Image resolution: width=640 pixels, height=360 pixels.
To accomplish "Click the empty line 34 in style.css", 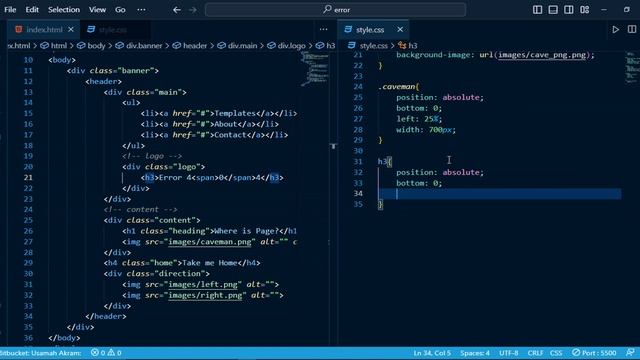I will (x=500, y=193).
